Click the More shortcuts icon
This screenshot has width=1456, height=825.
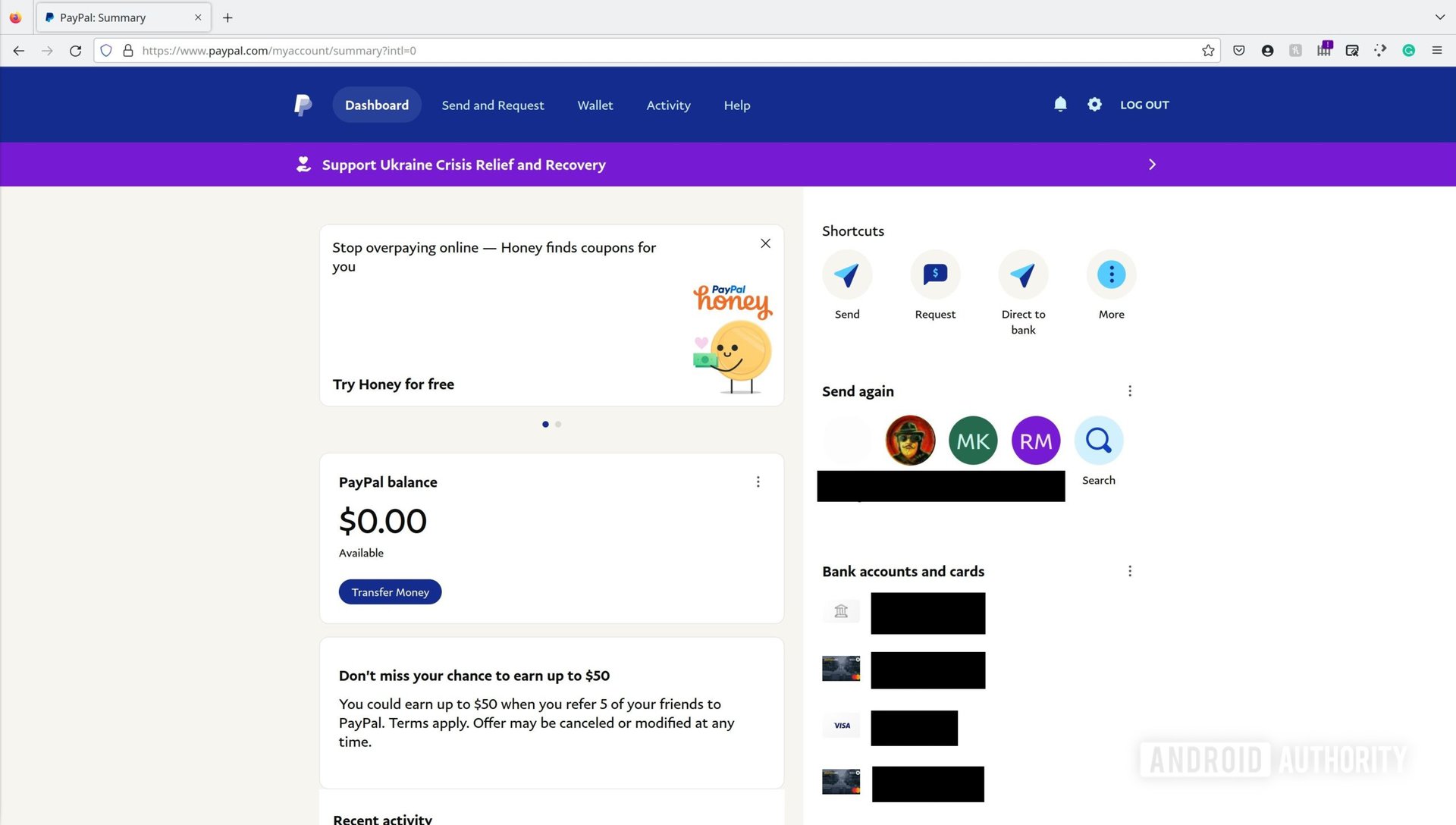click(1111, 273)
